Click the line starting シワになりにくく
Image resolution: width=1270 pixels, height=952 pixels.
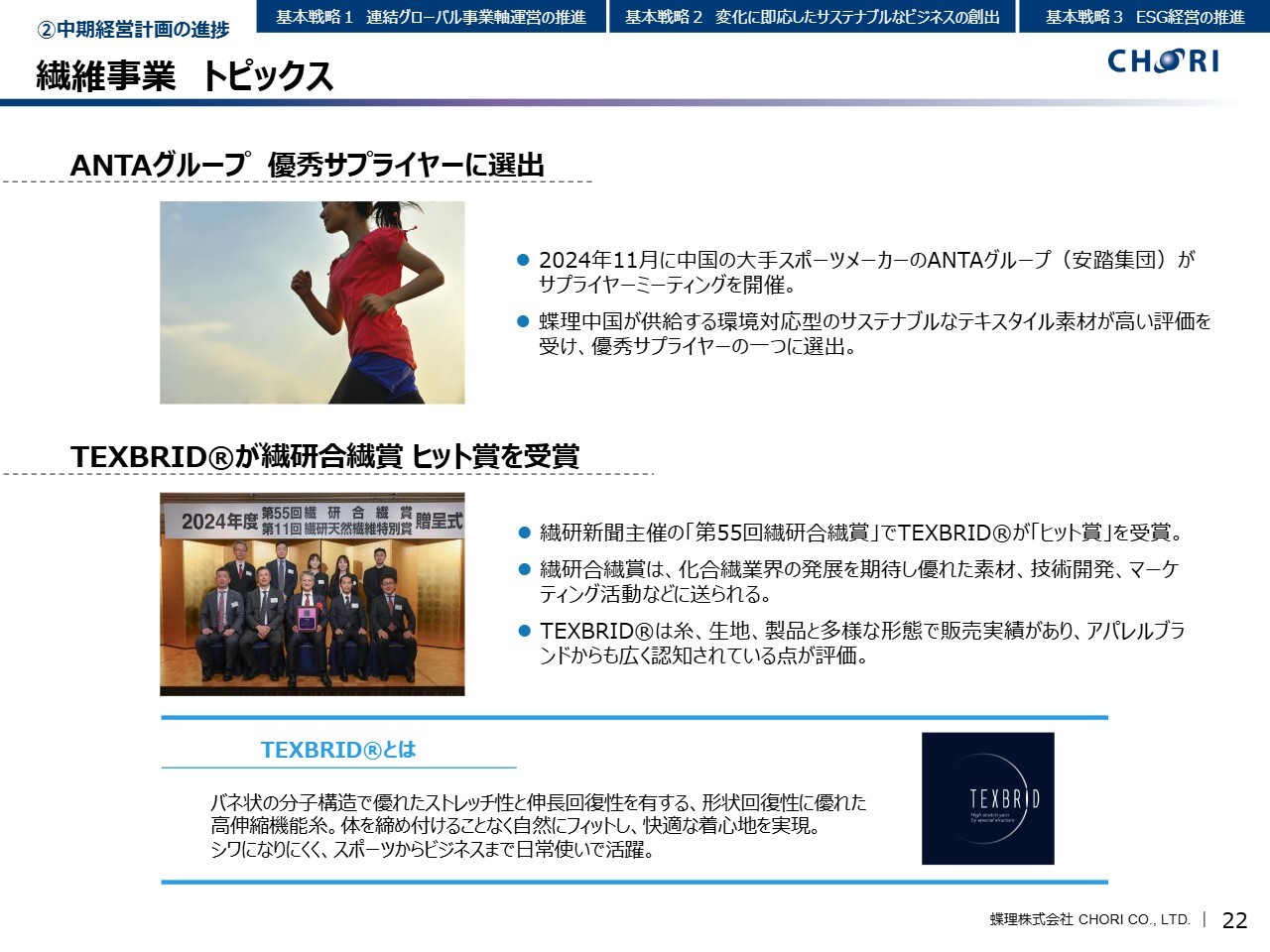(x=432, y=850)
